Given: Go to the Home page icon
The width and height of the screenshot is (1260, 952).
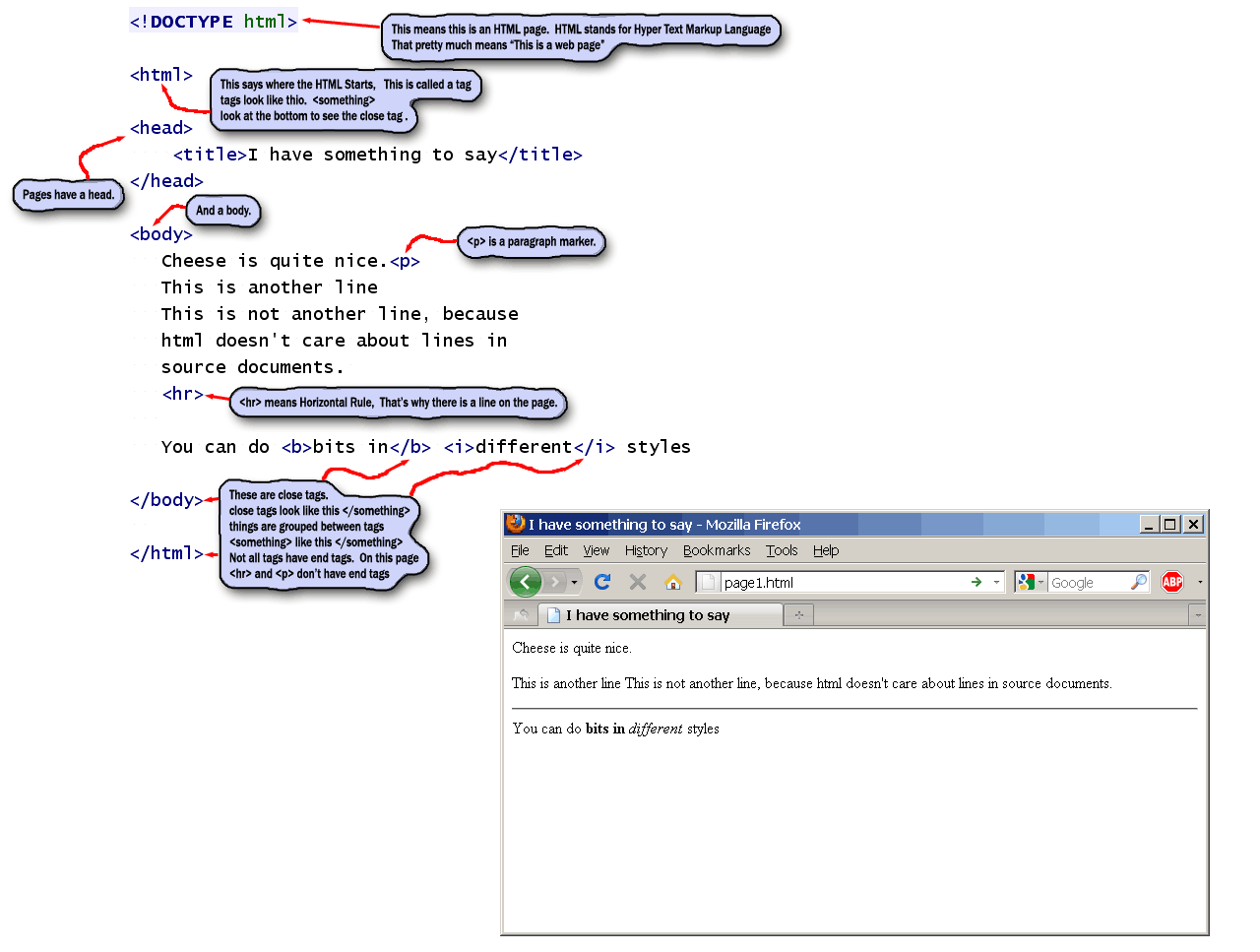Looking at the screenshot, I should click(x=673, y=582).
